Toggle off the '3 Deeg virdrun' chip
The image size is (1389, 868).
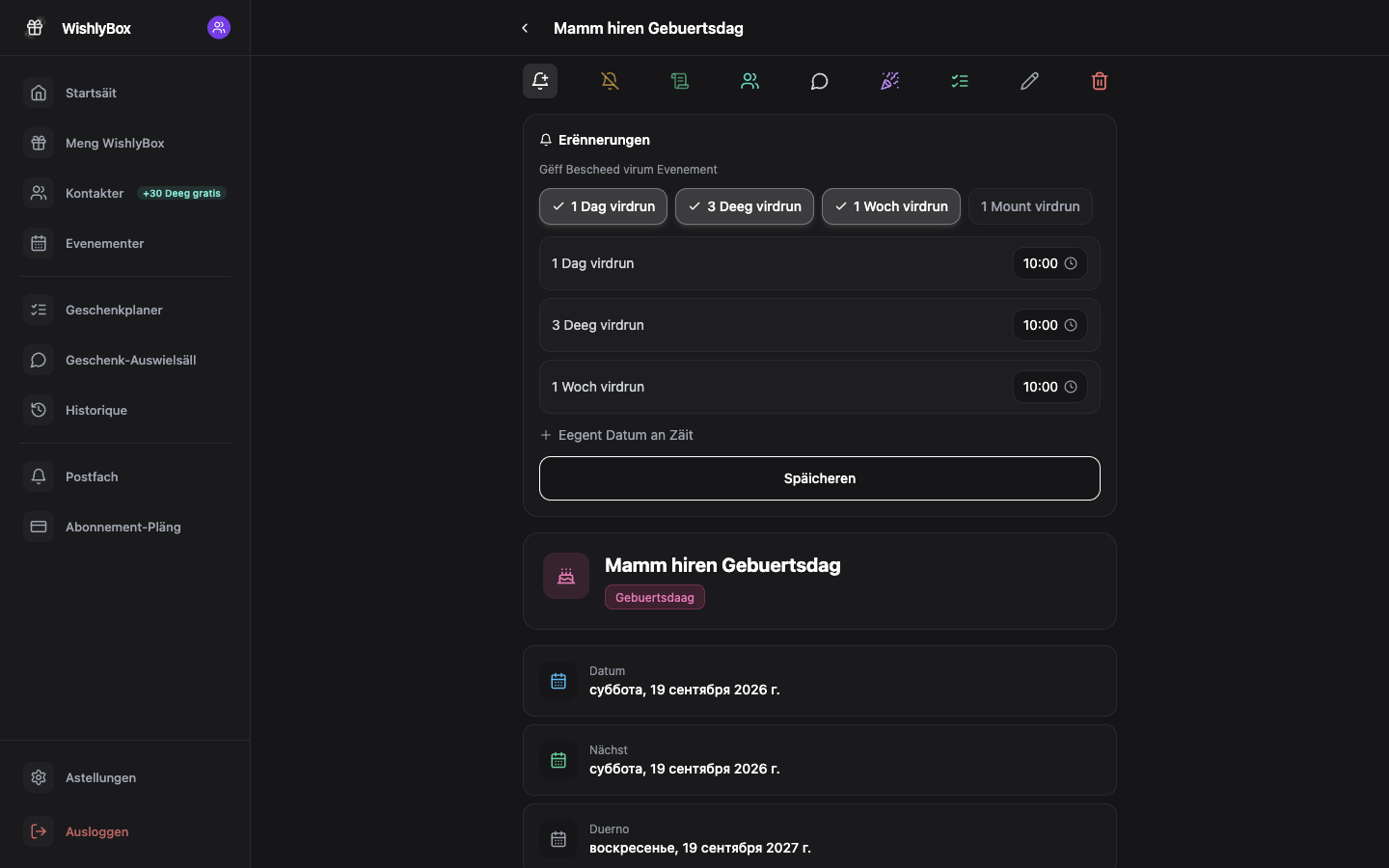click(x=745, y=206)
